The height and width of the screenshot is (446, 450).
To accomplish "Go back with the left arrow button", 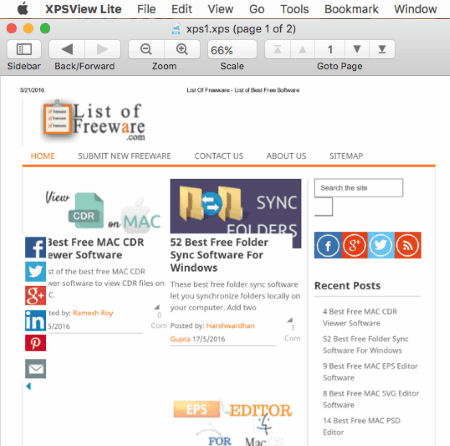I will (x=67, y=49).
